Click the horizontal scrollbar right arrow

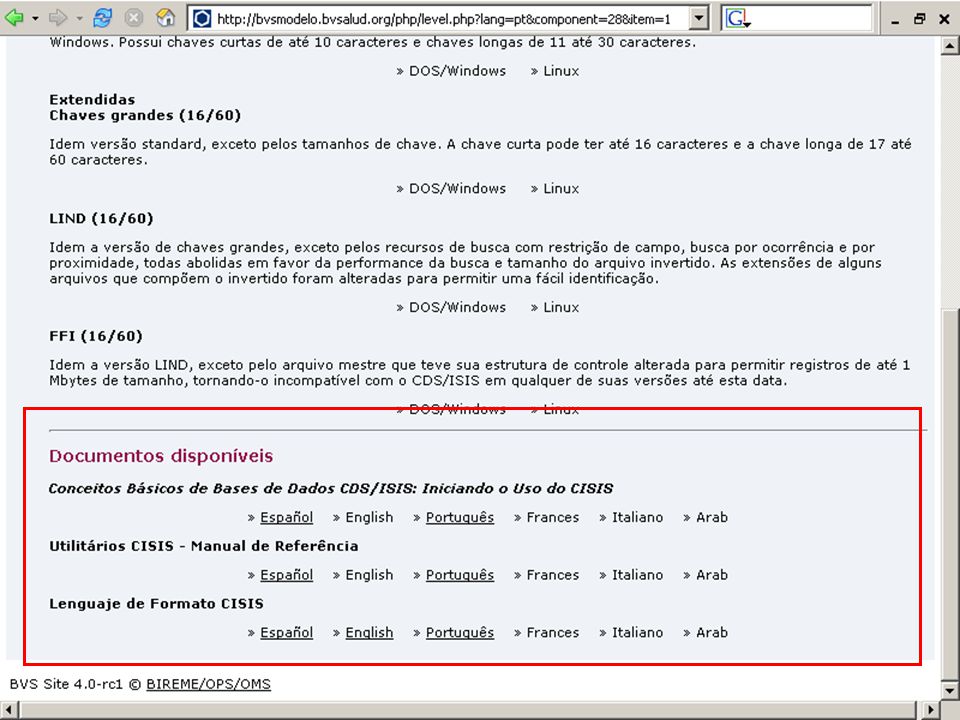pyautogui.click(x=931, y=710)
